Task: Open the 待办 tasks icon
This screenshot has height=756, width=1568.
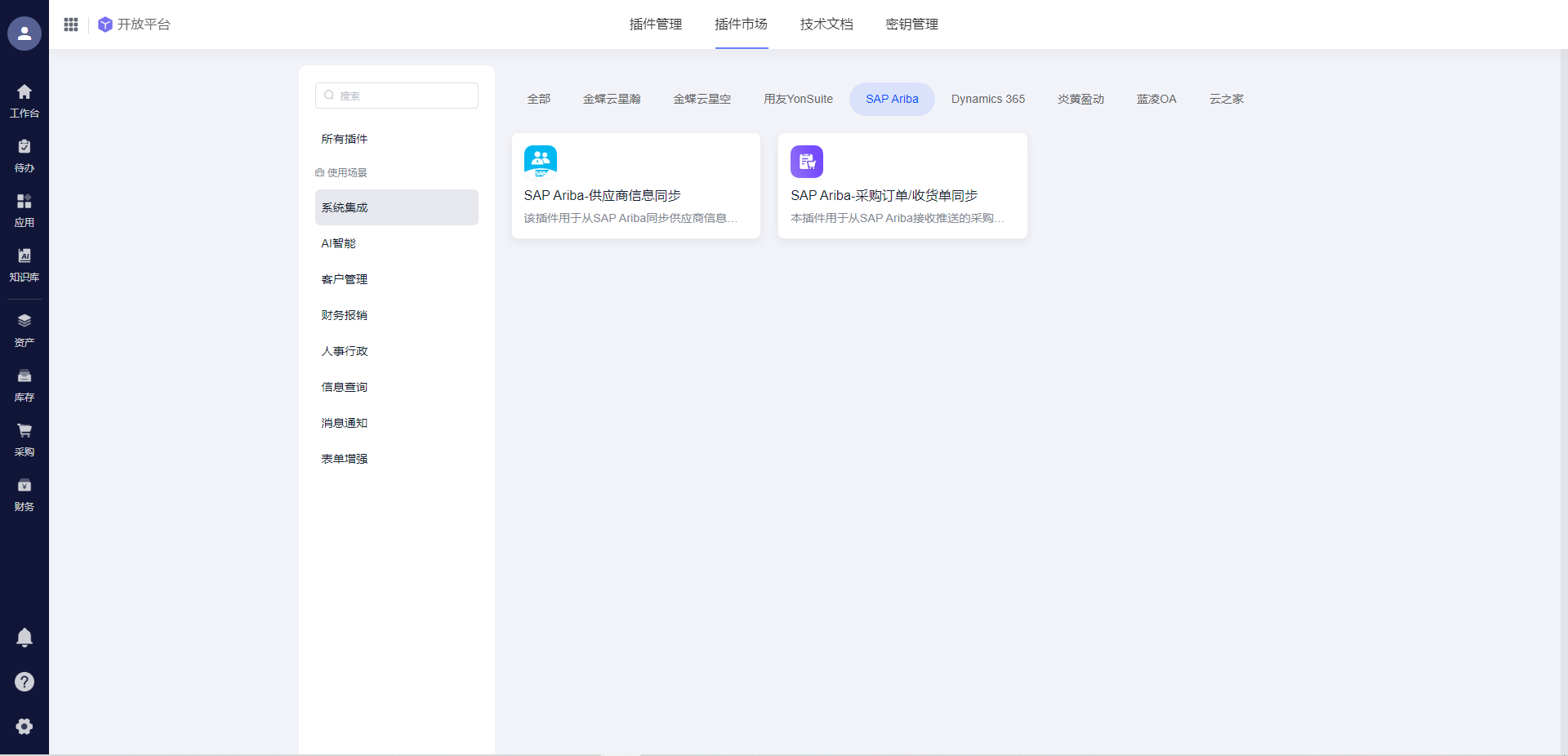Action: tap(24, 154)
